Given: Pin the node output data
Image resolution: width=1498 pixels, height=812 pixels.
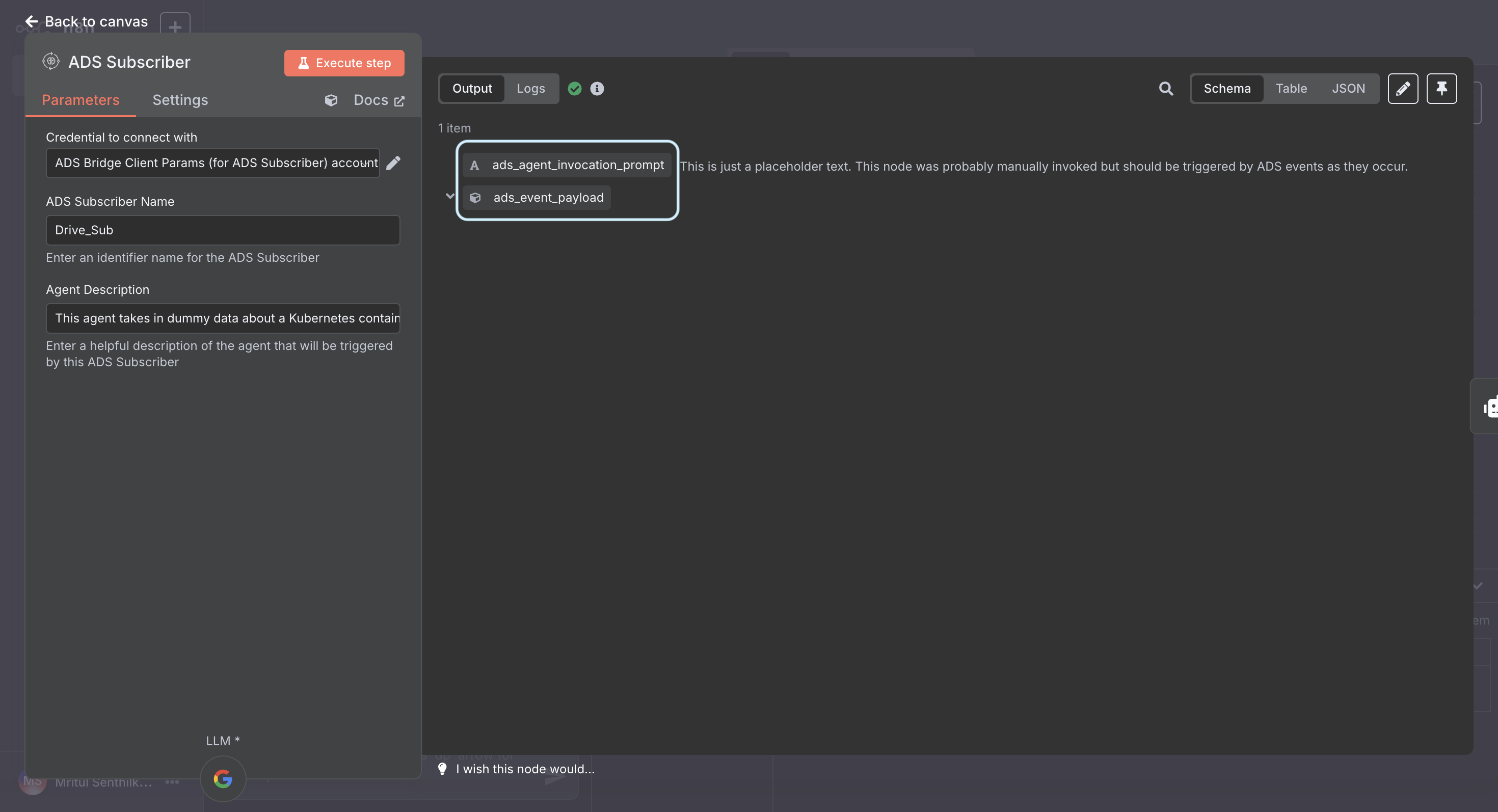Looking at the screenshot, I should pos(1441,88).
